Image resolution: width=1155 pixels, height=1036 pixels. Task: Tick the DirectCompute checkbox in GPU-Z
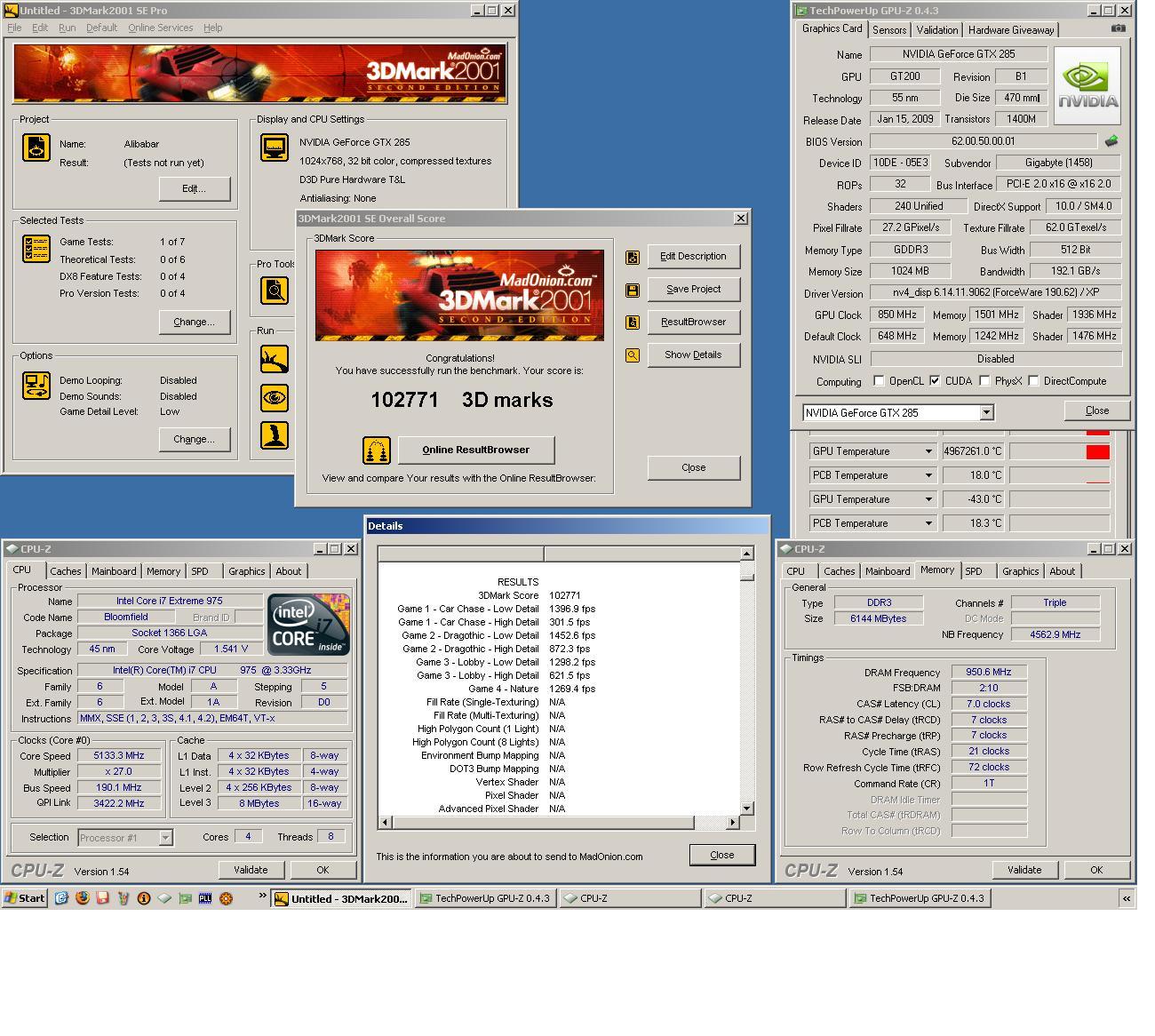(1033, 381)
